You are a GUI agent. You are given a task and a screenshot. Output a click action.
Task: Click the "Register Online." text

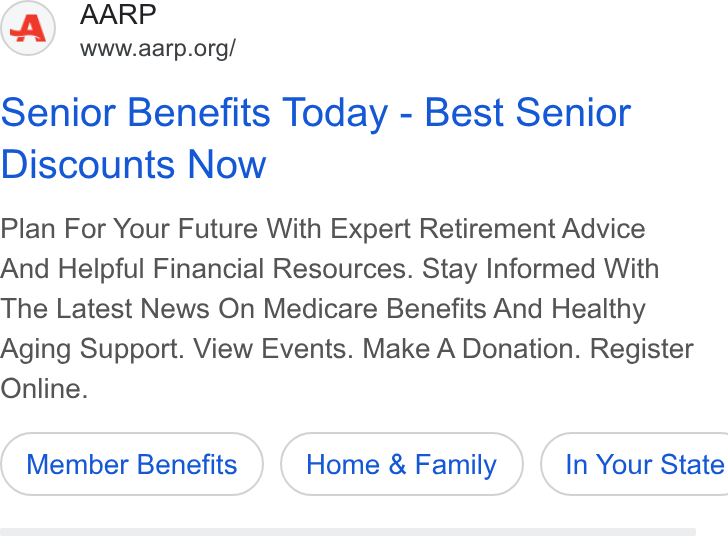point(642,349)
